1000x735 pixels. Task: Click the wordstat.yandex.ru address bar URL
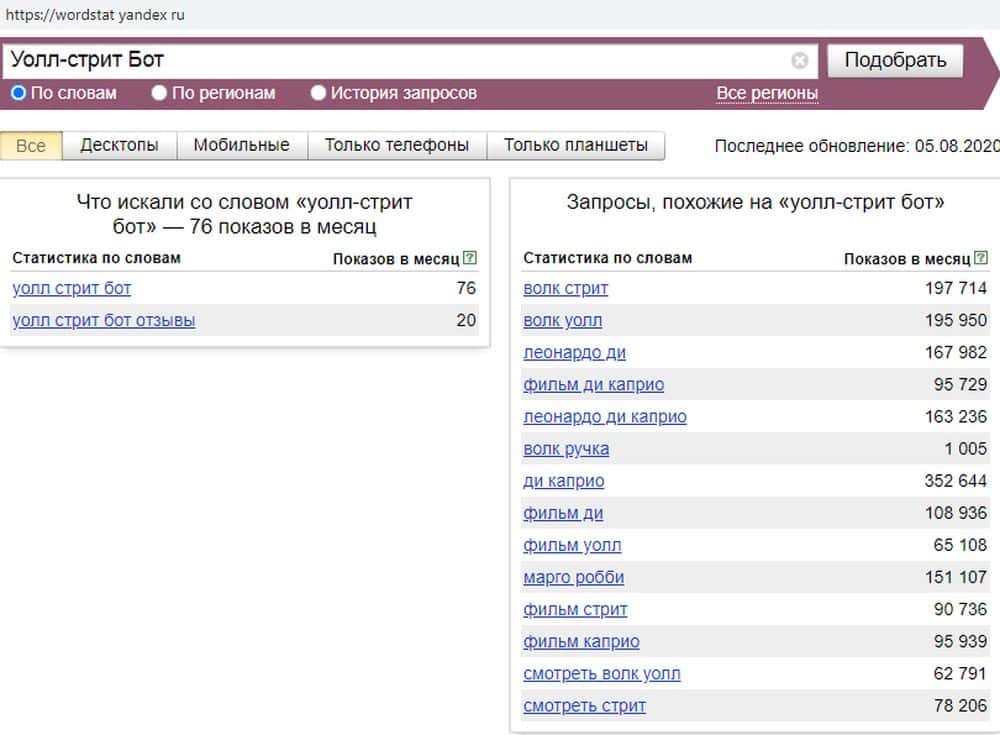click(95, 15)
